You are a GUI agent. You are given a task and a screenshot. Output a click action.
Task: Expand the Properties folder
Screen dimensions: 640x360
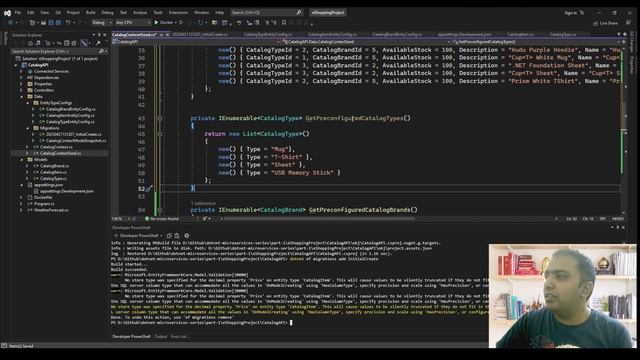pyautogui.click(x=21, y=84)
